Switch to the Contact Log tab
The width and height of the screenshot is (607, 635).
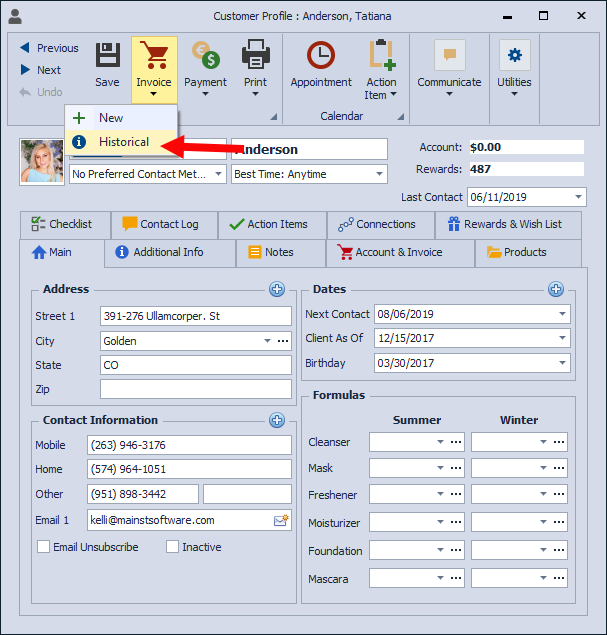[x=164, y=224]
